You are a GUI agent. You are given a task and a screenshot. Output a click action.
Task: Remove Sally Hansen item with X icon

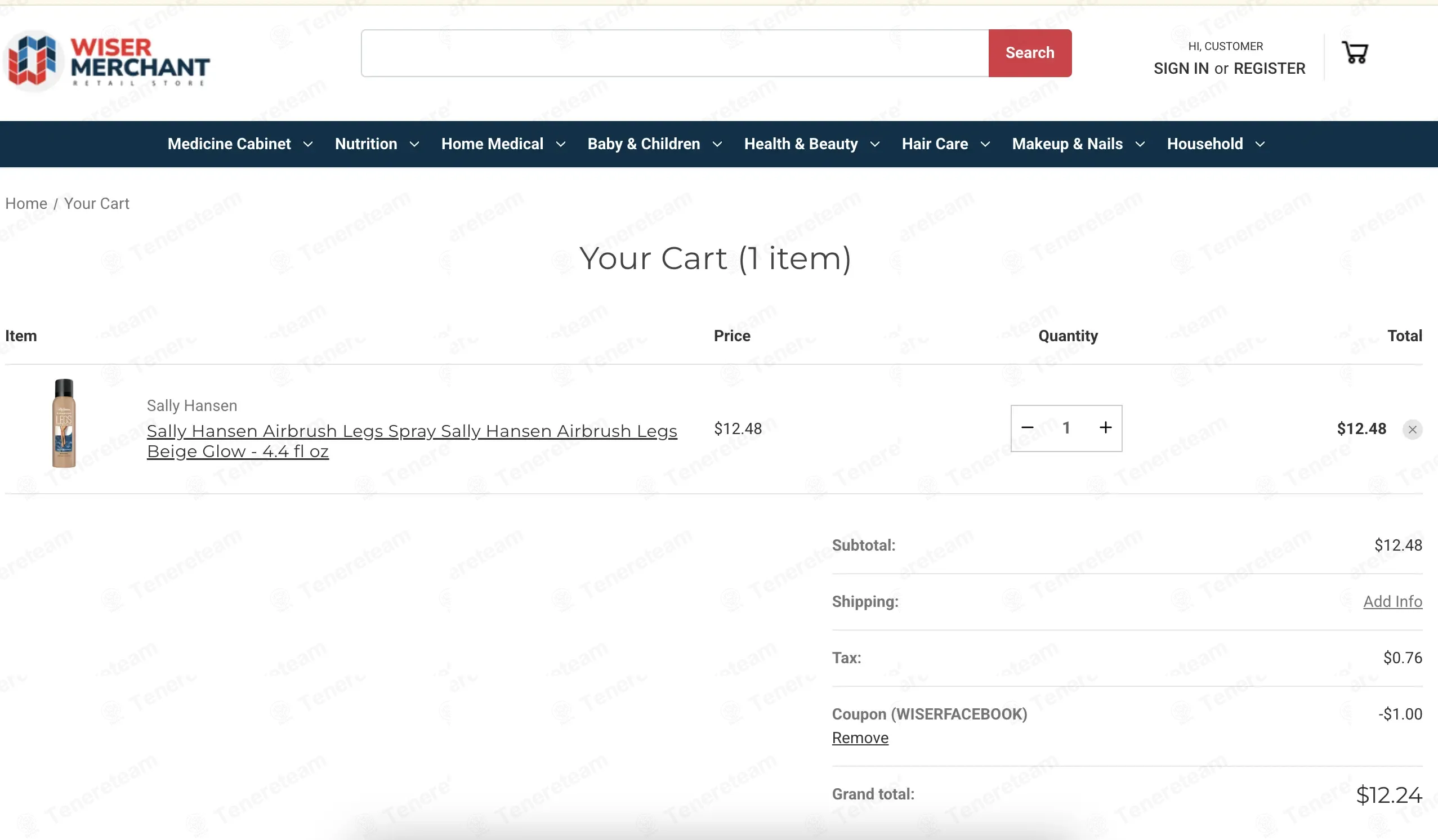[x=1412, y=430]
